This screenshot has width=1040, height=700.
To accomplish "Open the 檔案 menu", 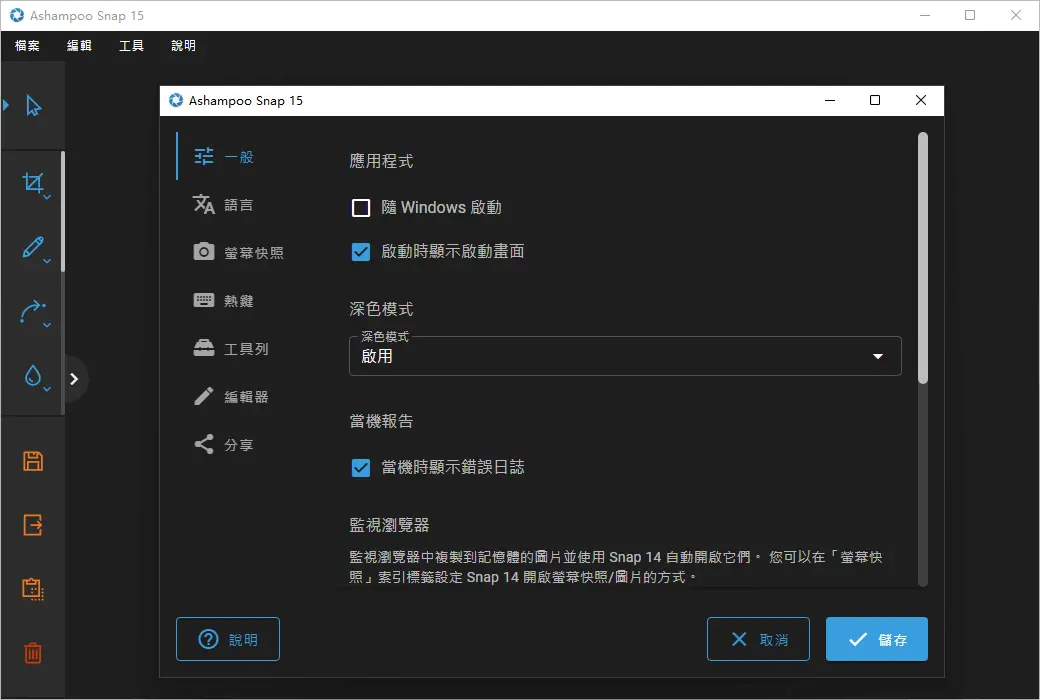I will point(27,45).
